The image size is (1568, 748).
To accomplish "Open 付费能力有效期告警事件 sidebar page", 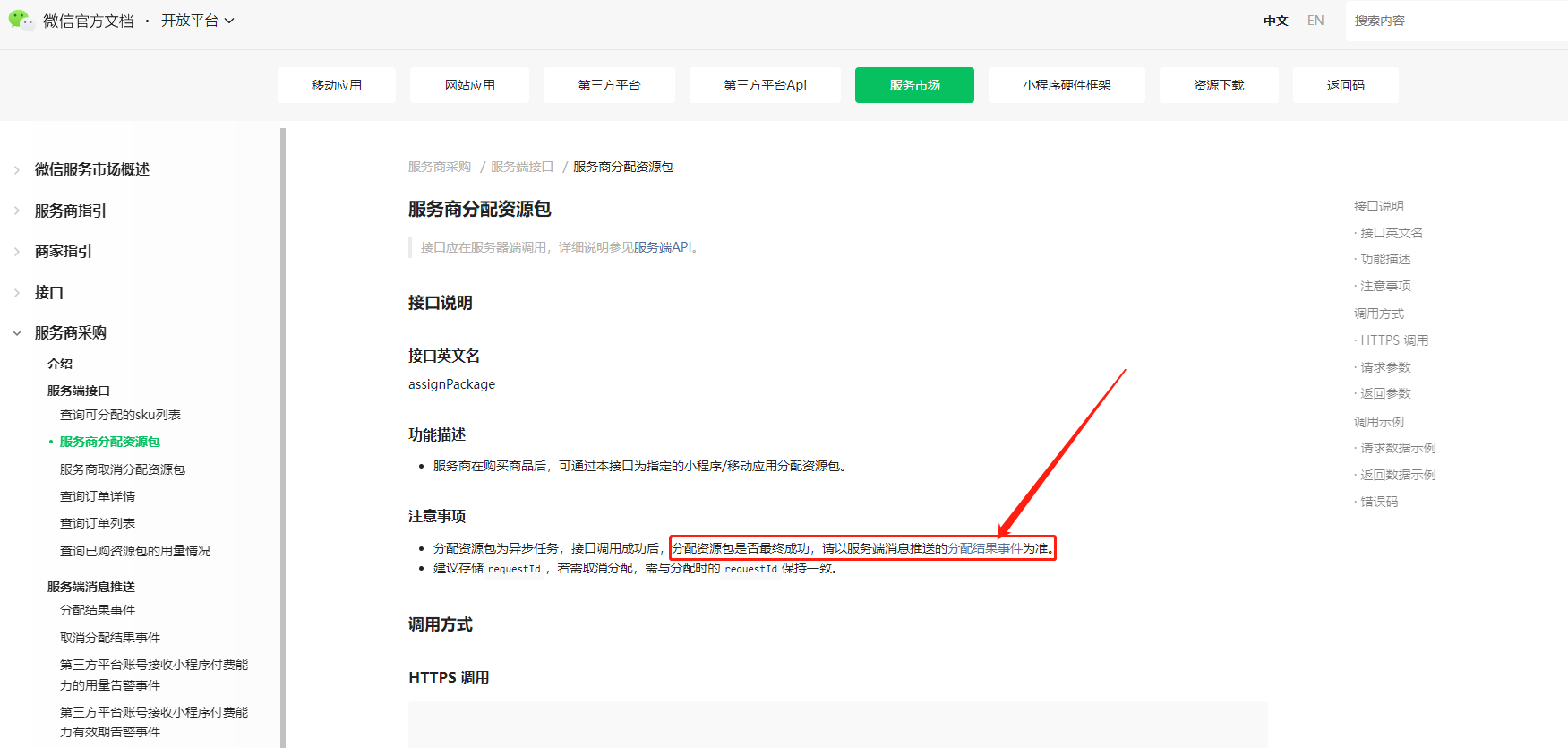I will (154, 722).
